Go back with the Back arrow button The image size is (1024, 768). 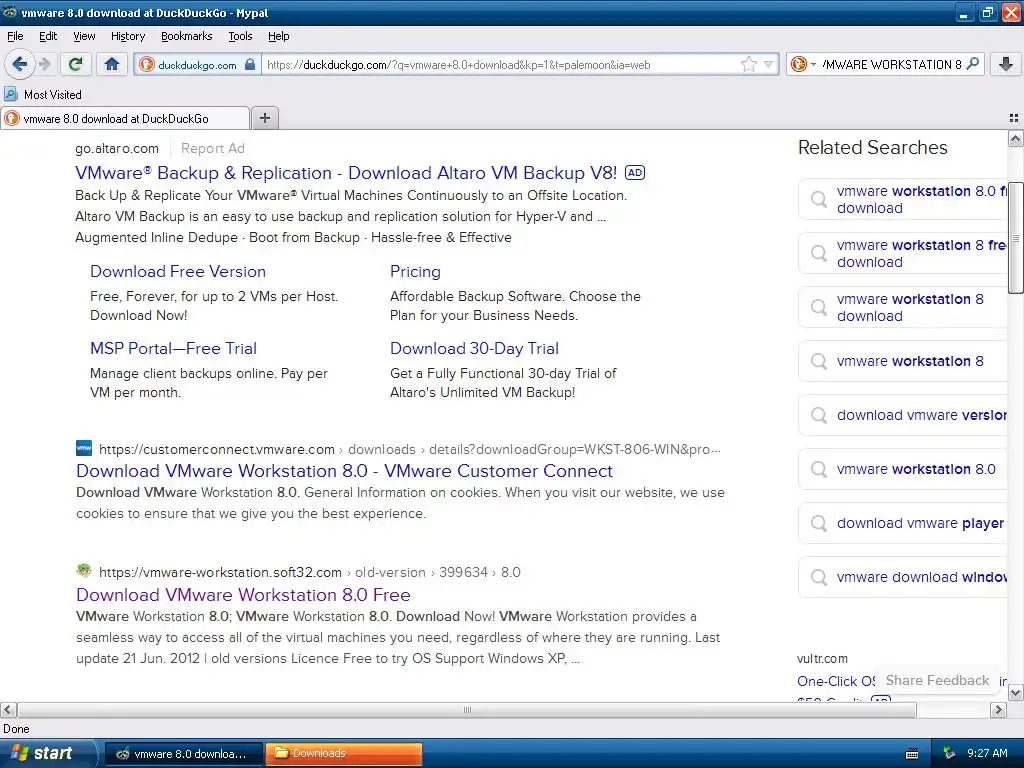20,64
